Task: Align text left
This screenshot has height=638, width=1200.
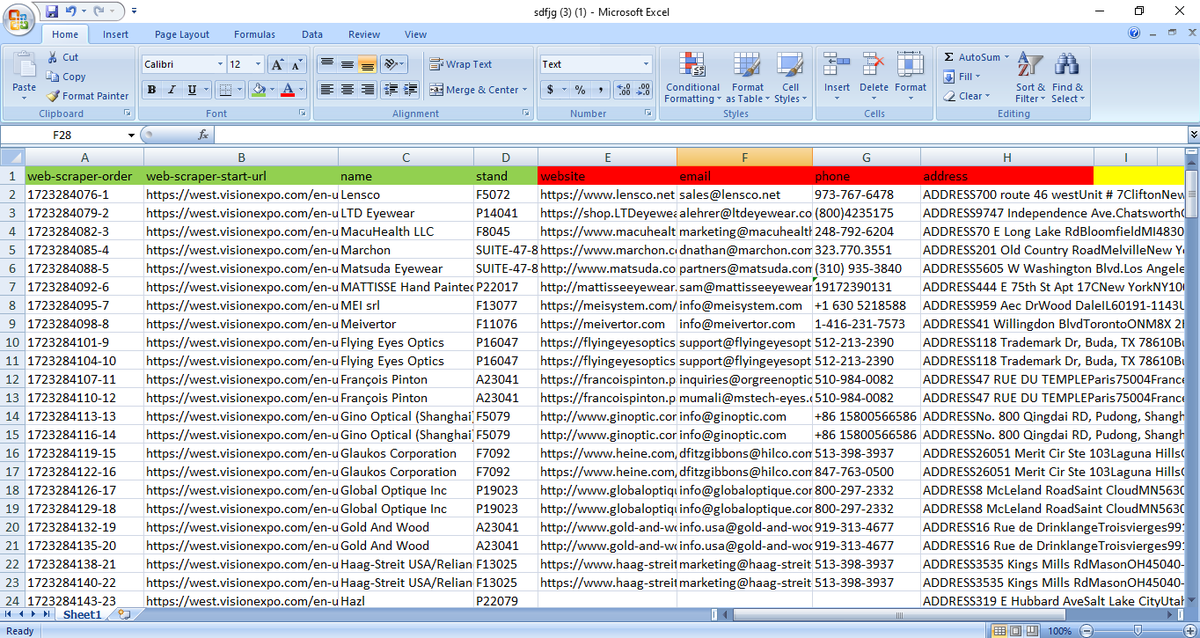Action: [x=326, y=90]
